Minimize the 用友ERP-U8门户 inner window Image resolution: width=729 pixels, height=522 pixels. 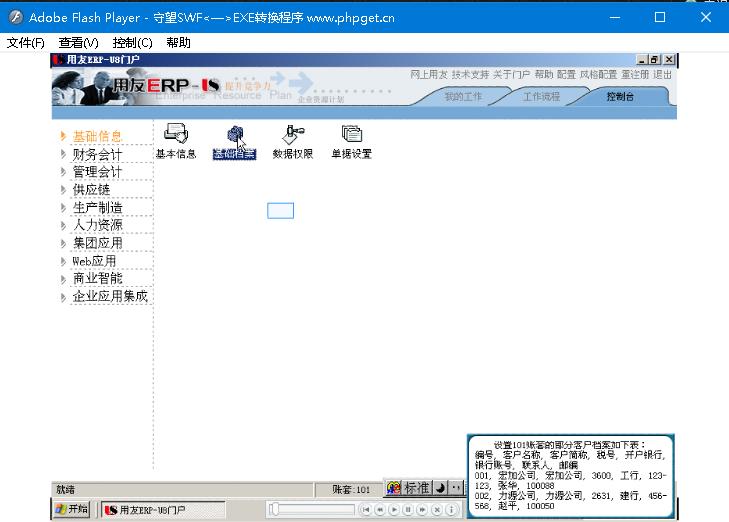click(x=642, y=59)
